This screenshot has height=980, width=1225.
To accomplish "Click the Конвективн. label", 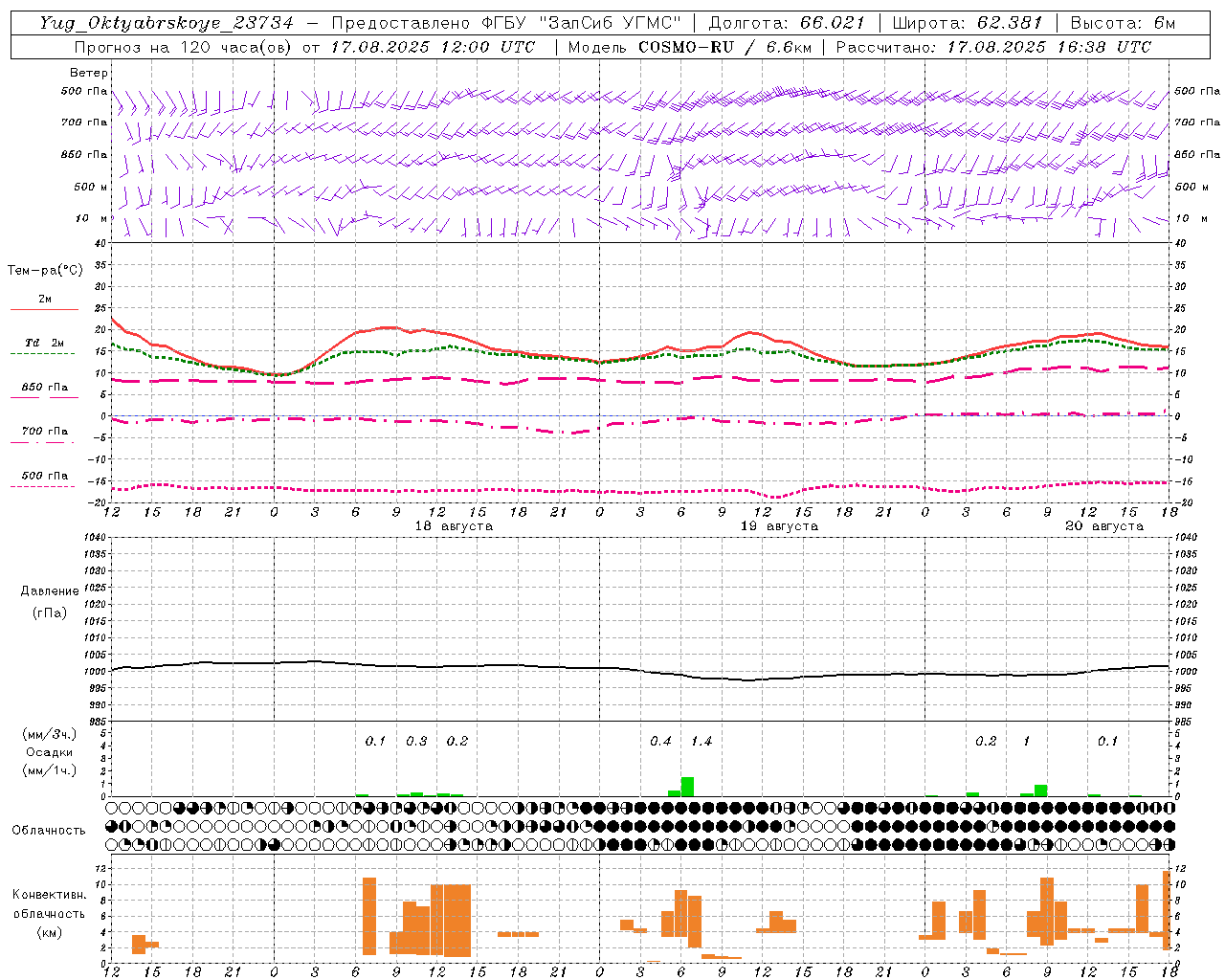I will click(50, 895).
